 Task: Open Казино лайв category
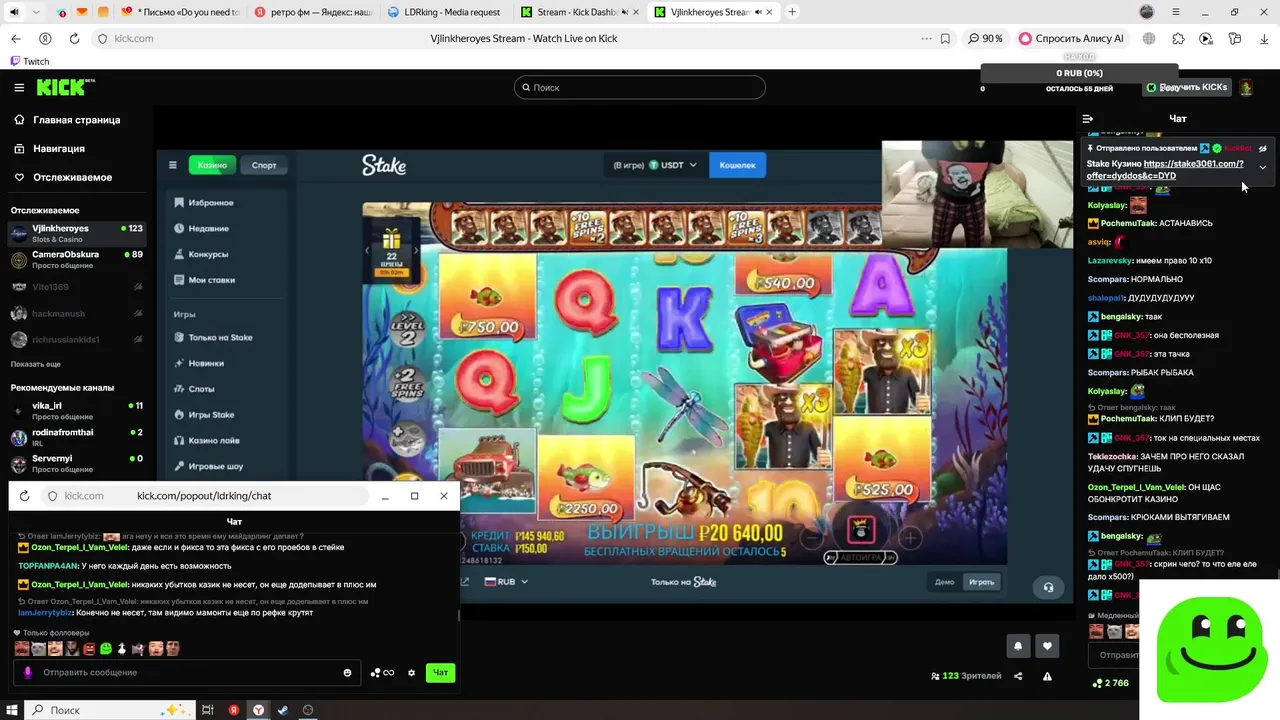(206, 441)
